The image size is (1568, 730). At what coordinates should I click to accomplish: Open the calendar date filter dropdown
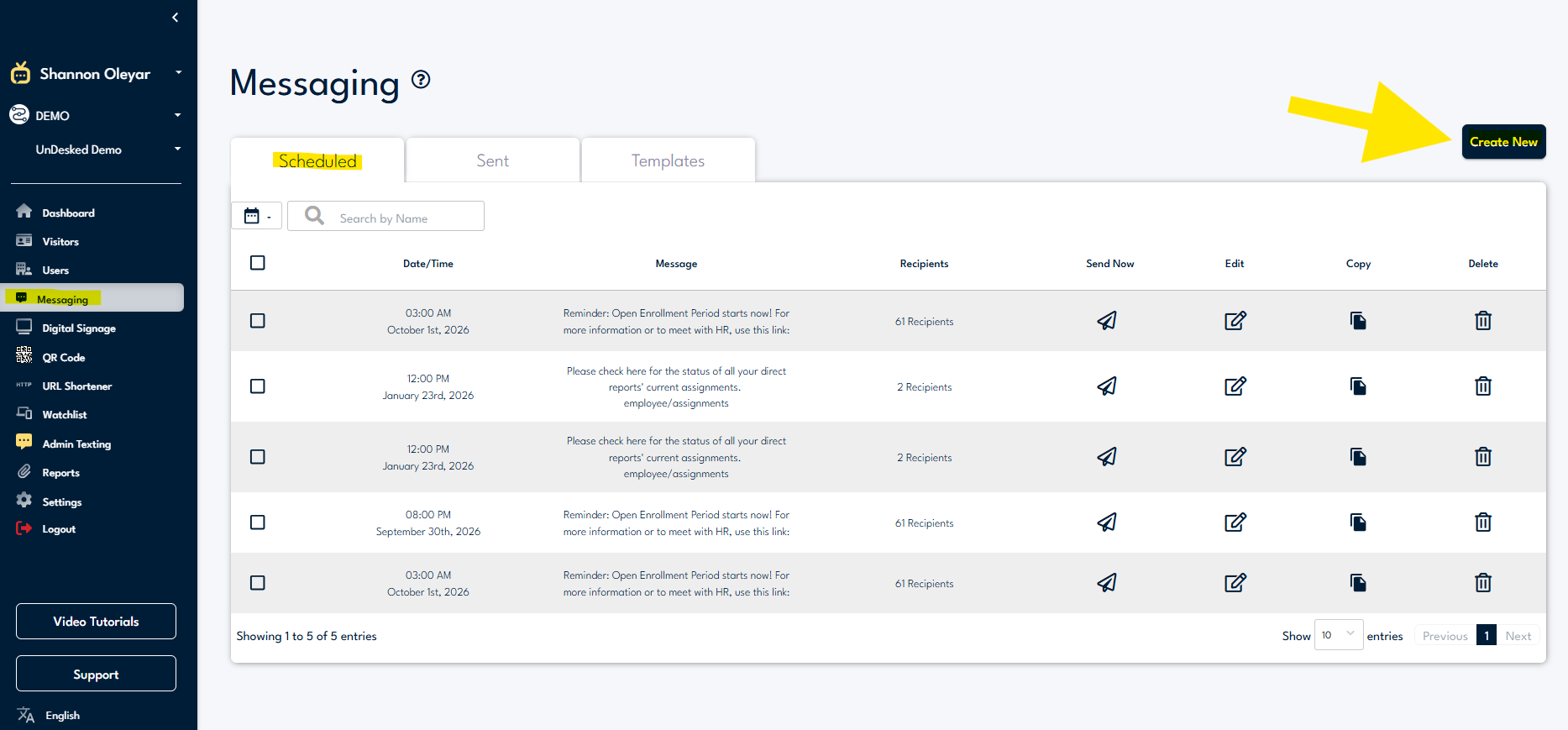(x=256, y=216)
